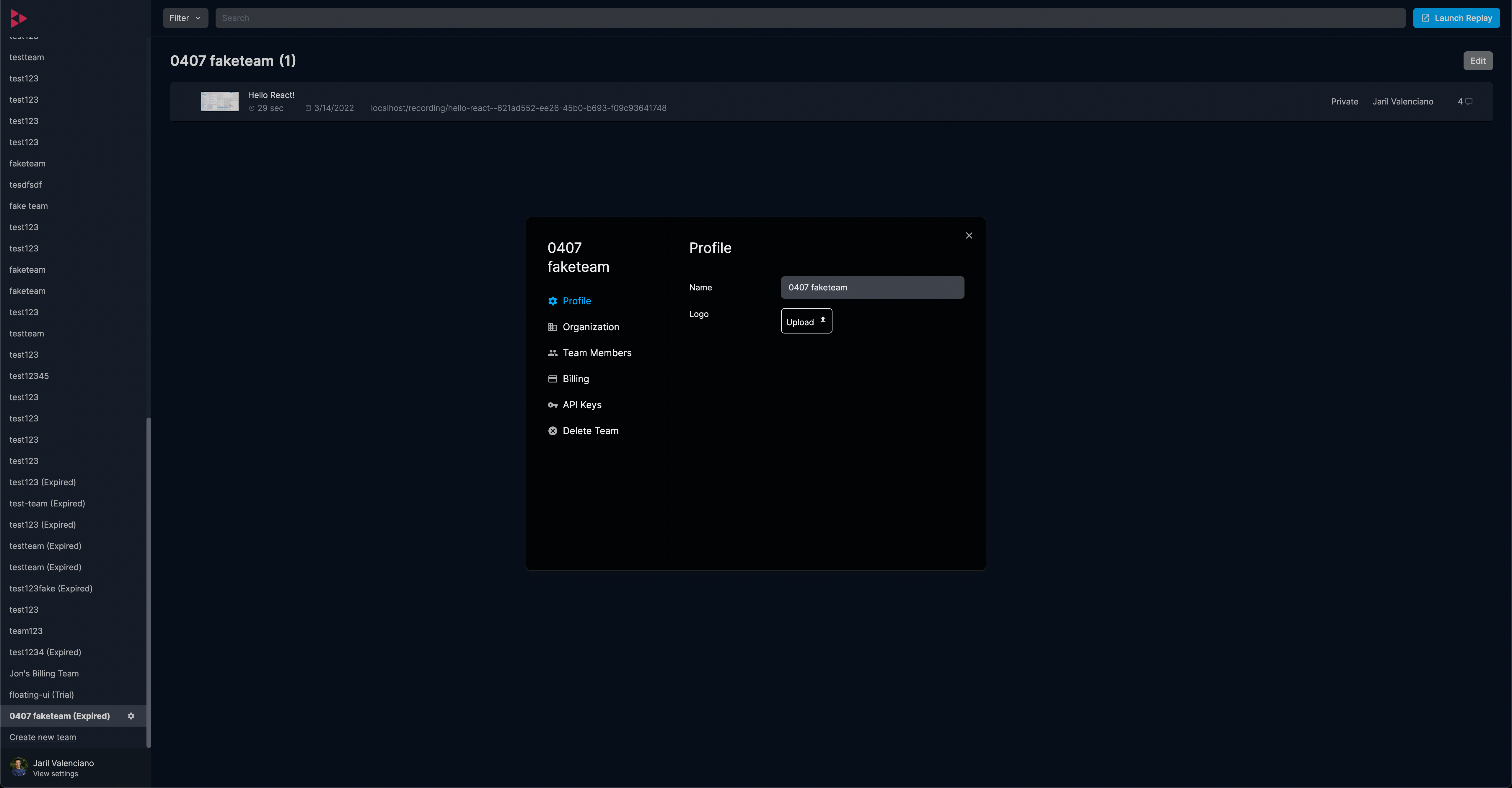
Task: Click the Billing card icon
Action: tap(552, 379)
